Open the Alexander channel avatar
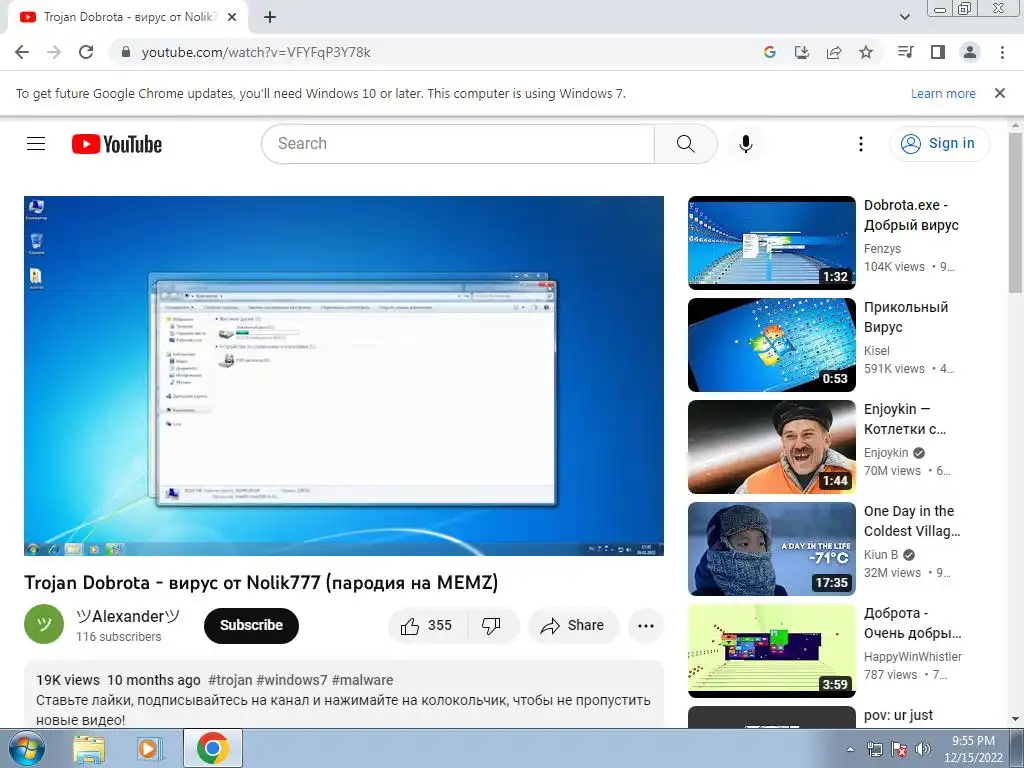 44,624
